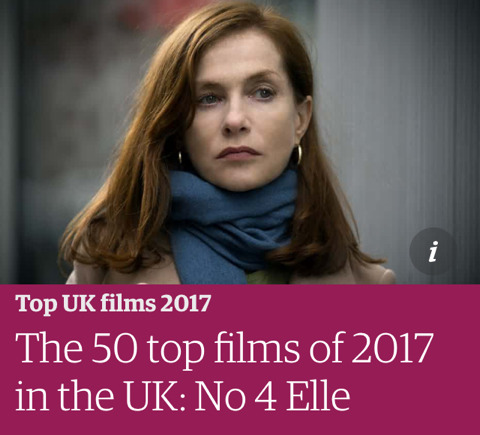This screenshot has width=480, height=435.
Task: Click the italic 'i' glyph inside the grey circle
Action: 433,251
